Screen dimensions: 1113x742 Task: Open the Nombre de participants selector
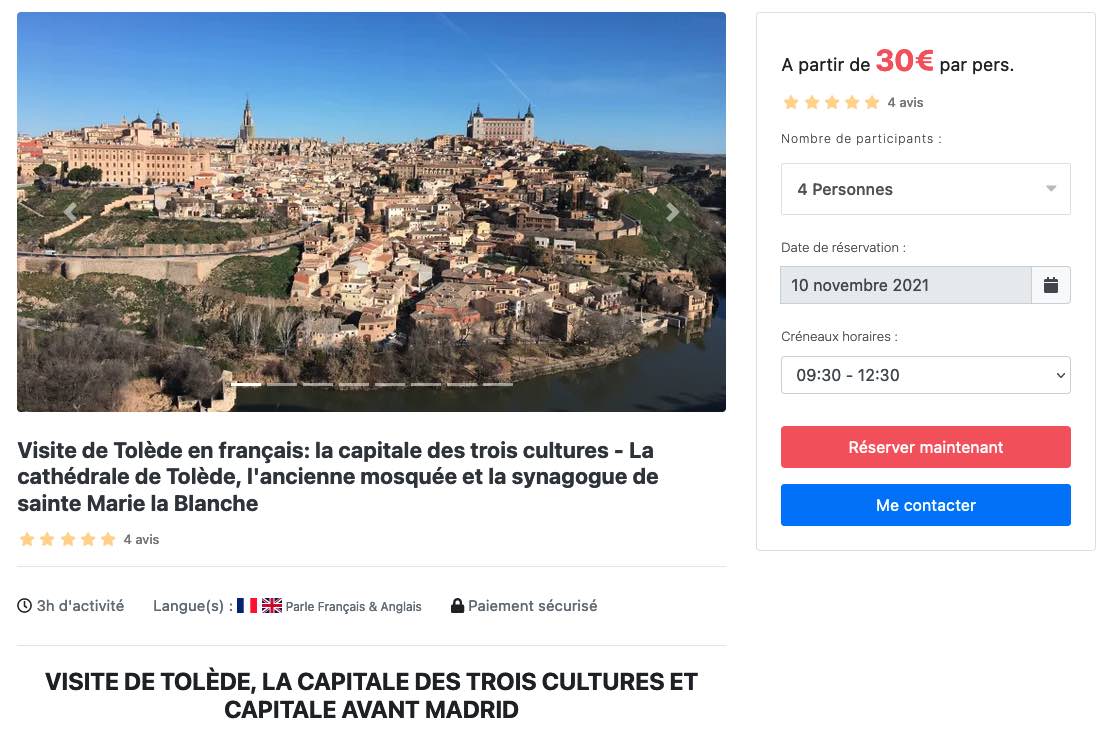click(x=925, y=189)
